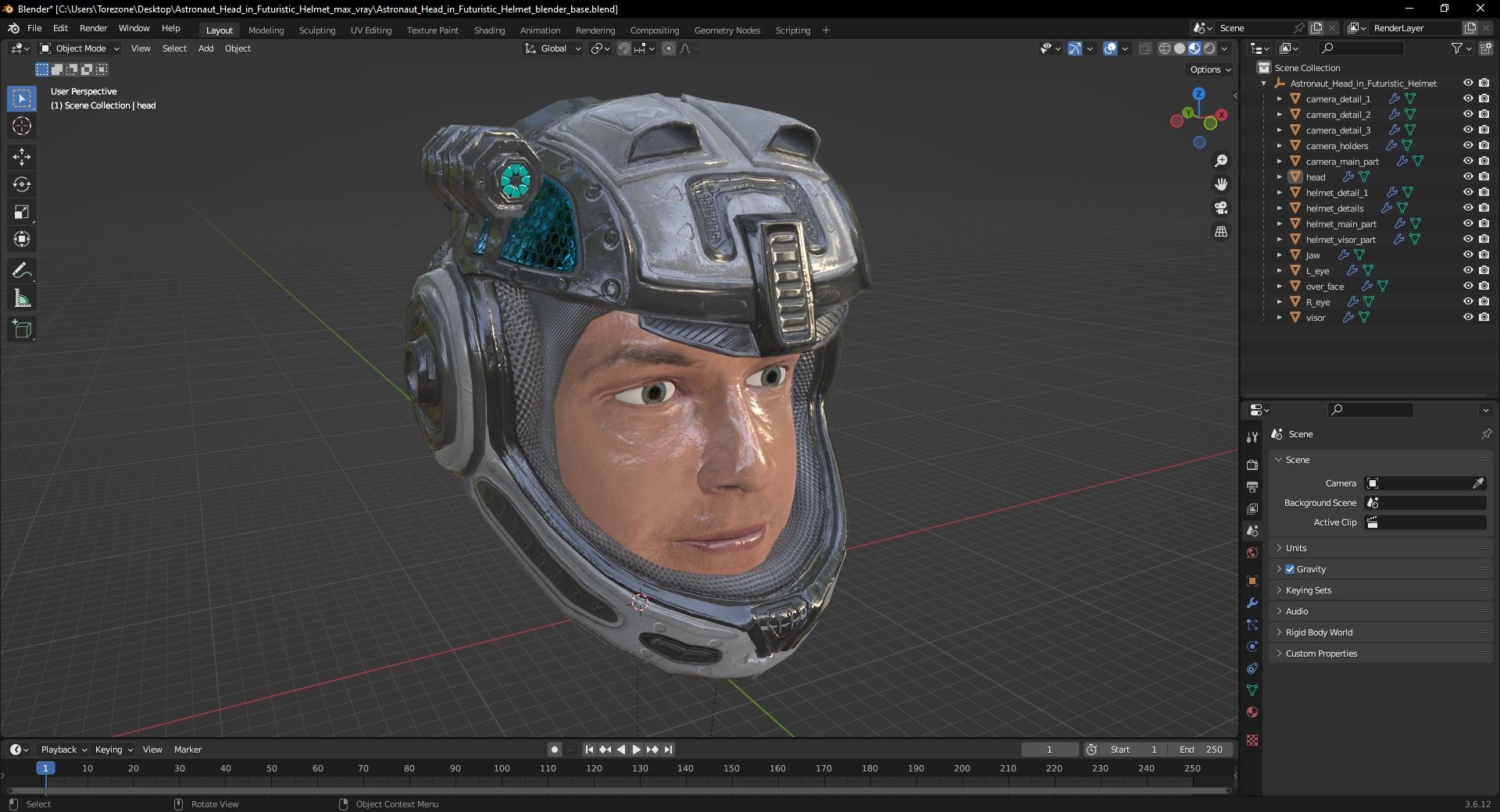This screenshot has height=812, width=1500.
Task: Activate the Rotate tool
Action: [x=22, y=184]
